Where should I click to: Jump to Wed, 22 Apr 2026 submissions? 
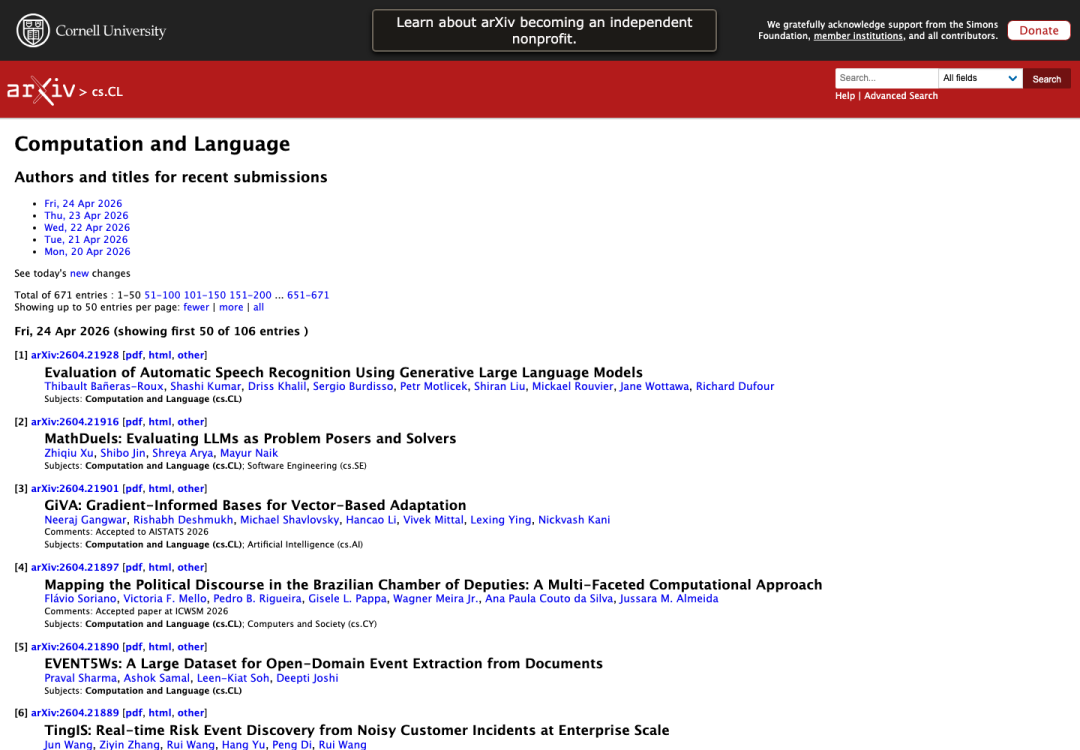87,227
